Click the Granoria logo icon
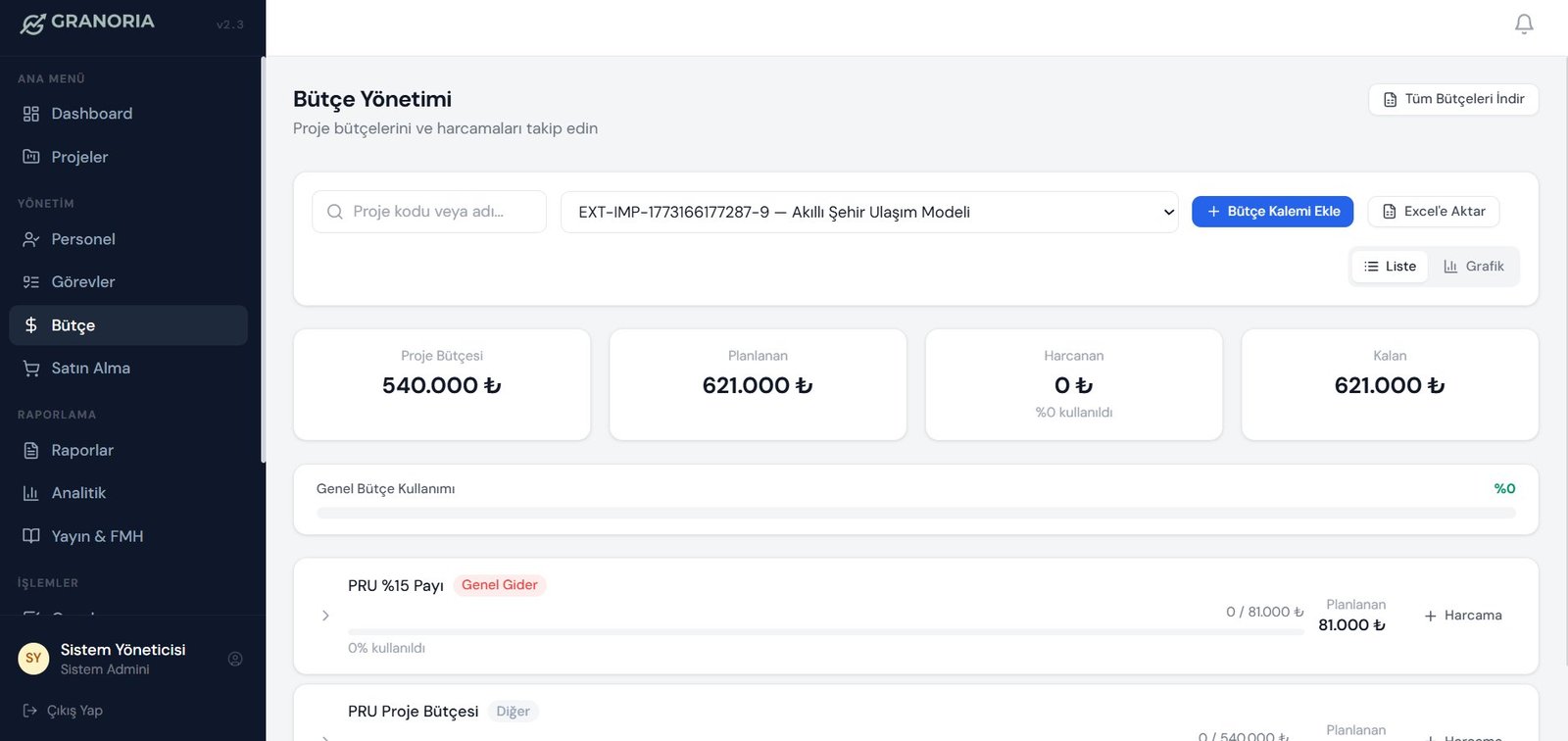Image resolution: width=1568 pixels, height=741 pixels. coord(33,24)
